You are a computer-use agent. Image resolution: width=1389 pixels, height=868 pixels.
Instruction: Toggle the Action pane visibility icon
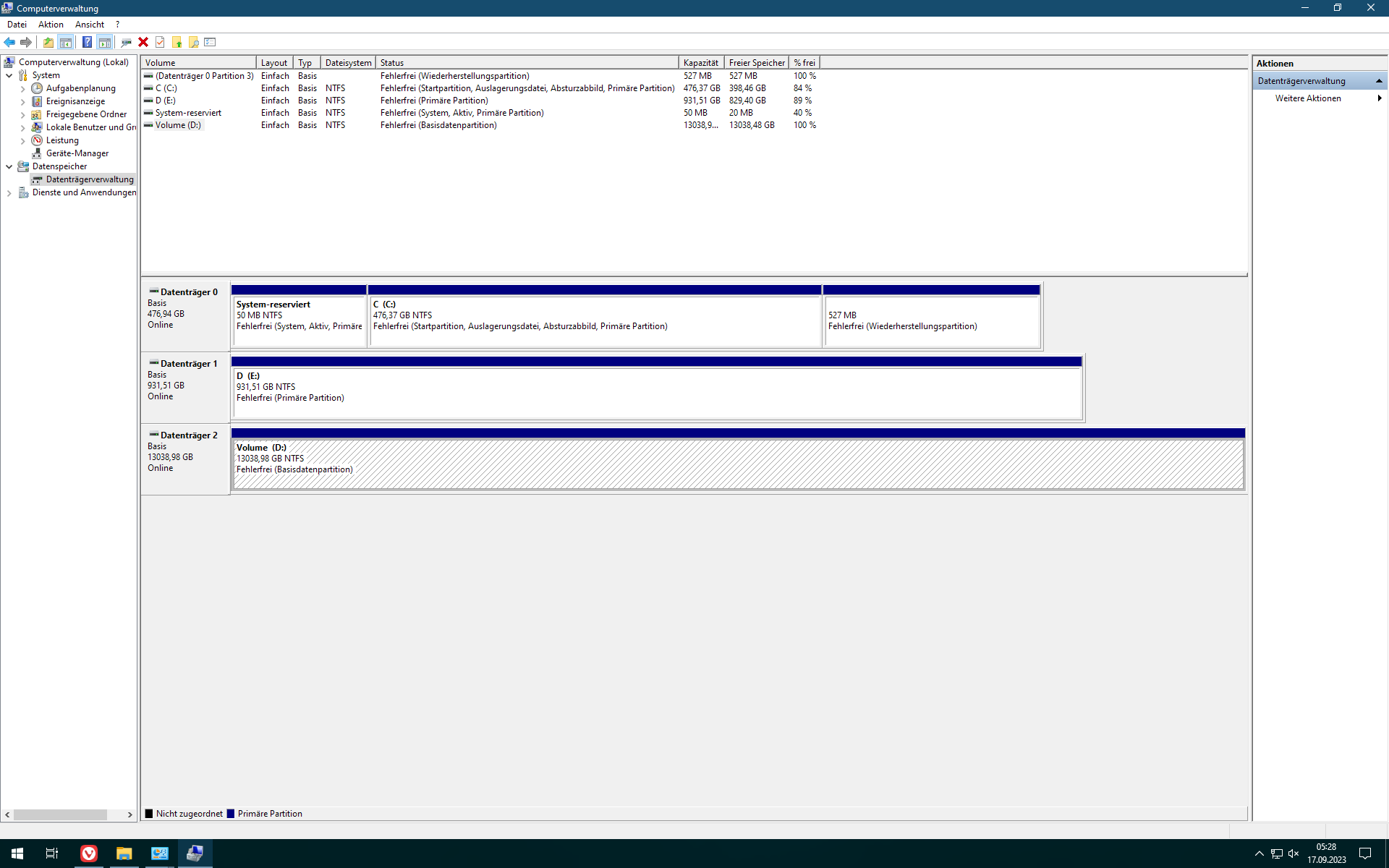(x=104, y=42)
